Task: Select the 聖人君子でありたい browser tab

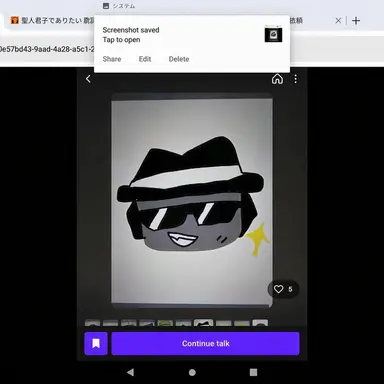Action: [53, 21]
